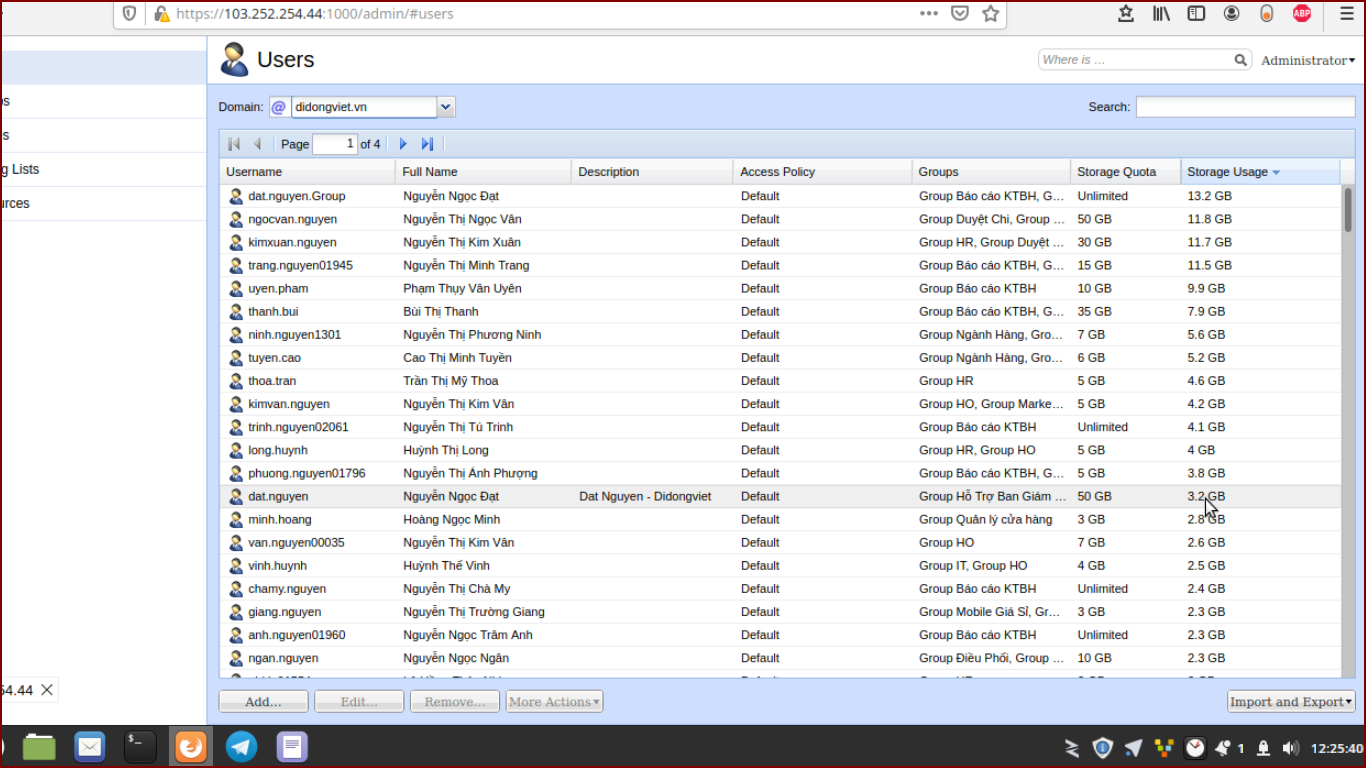
Task: Toggle Firefox sidebar view icon
Action: 1196,13
